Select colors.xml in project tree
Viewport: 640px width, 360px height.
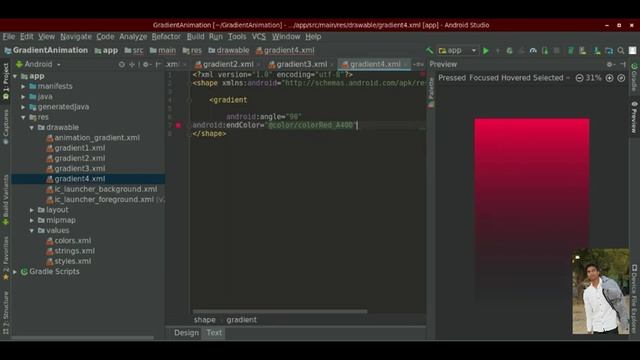pyautogui.click(x=73, y=241)
